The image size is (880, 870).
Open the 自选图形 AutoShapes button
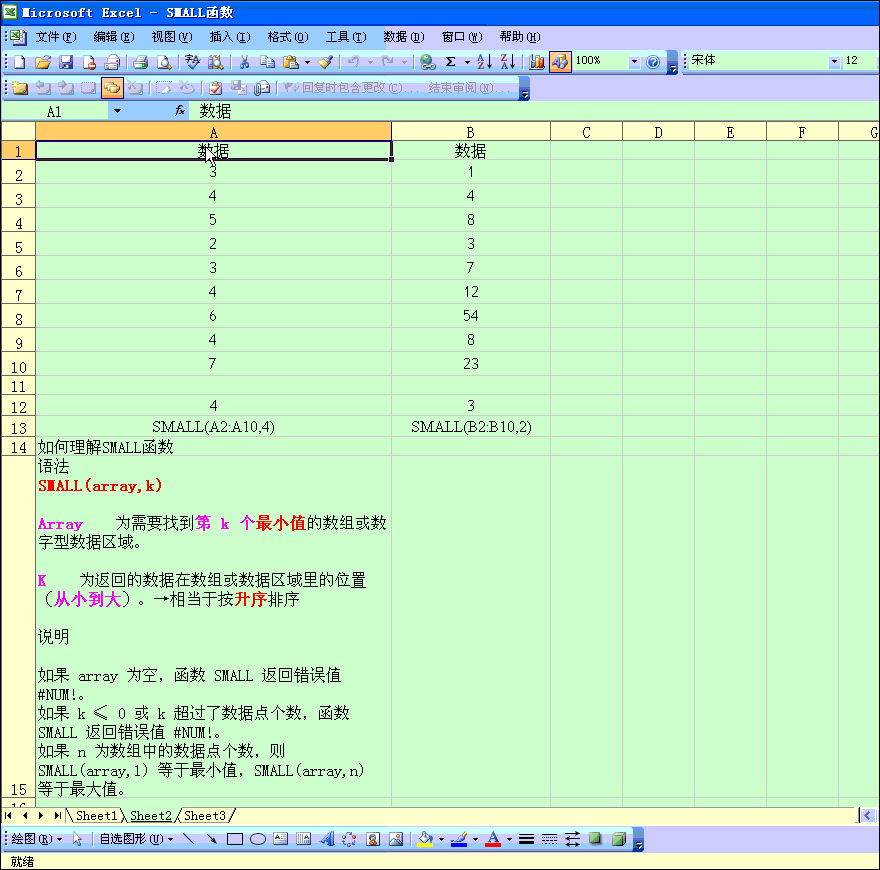[x=135, y=839]
